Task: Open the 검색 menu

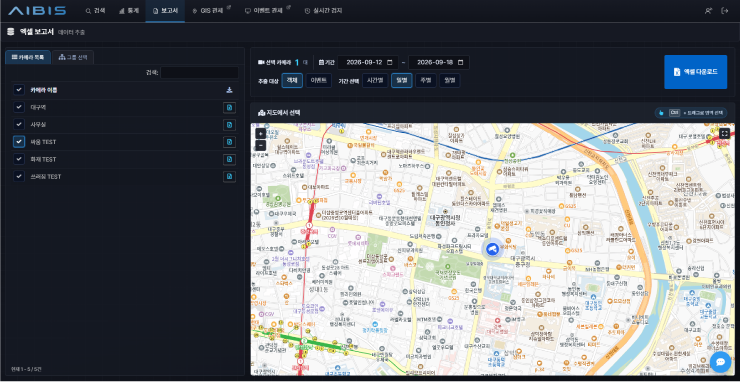Action: 95,10
